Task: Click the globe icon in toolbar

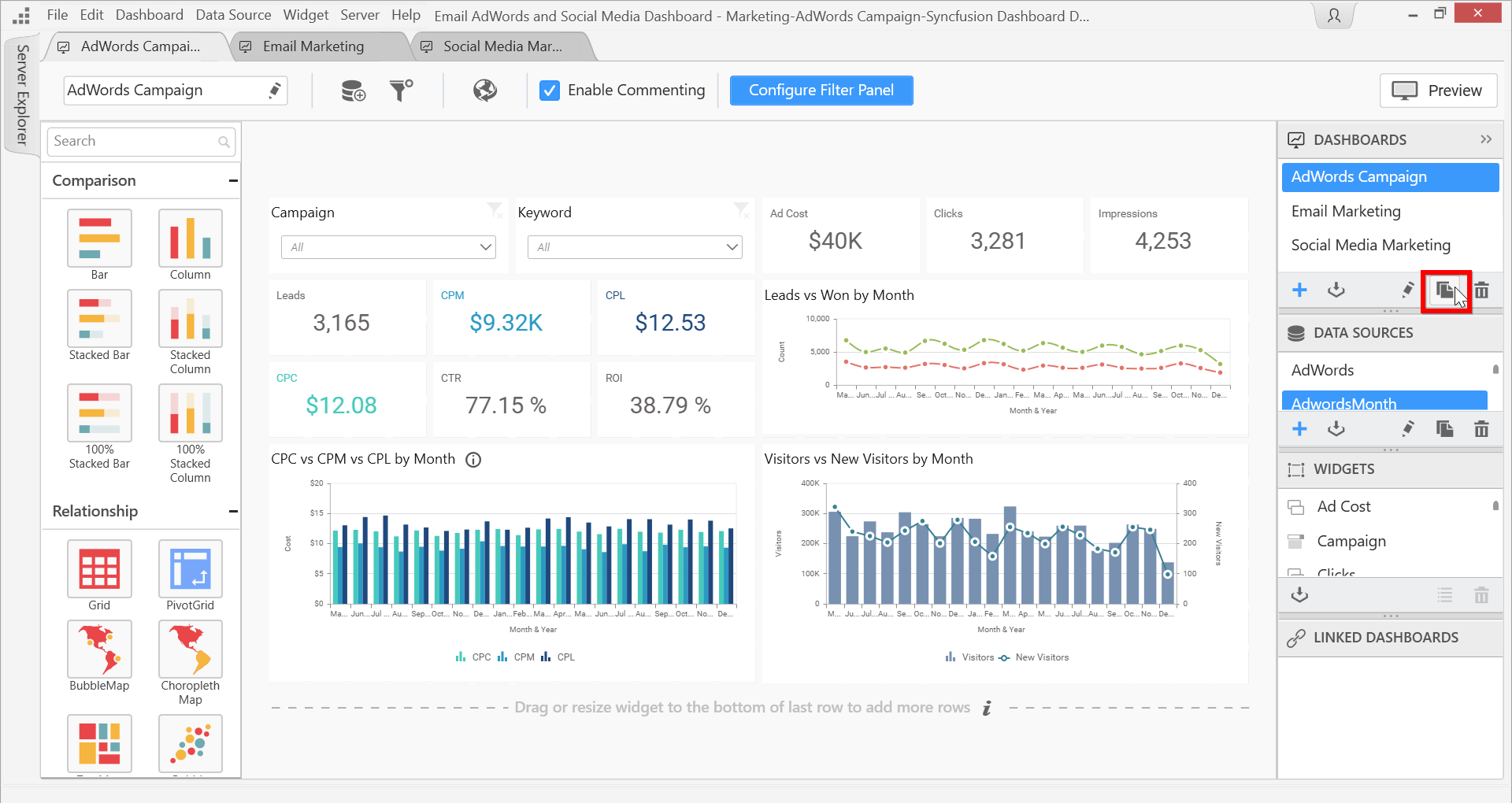Action: pos(484,91)
